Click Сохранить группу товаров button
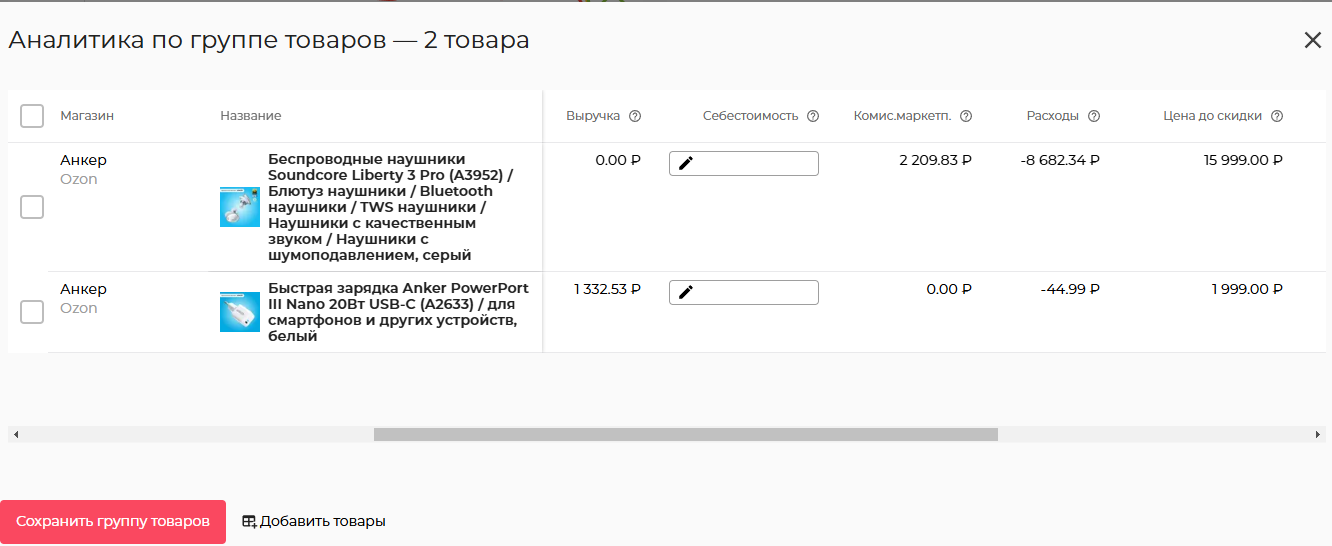Image resolution: width=1332 pixels, height=546 pixels. click(x=113, y=522)
